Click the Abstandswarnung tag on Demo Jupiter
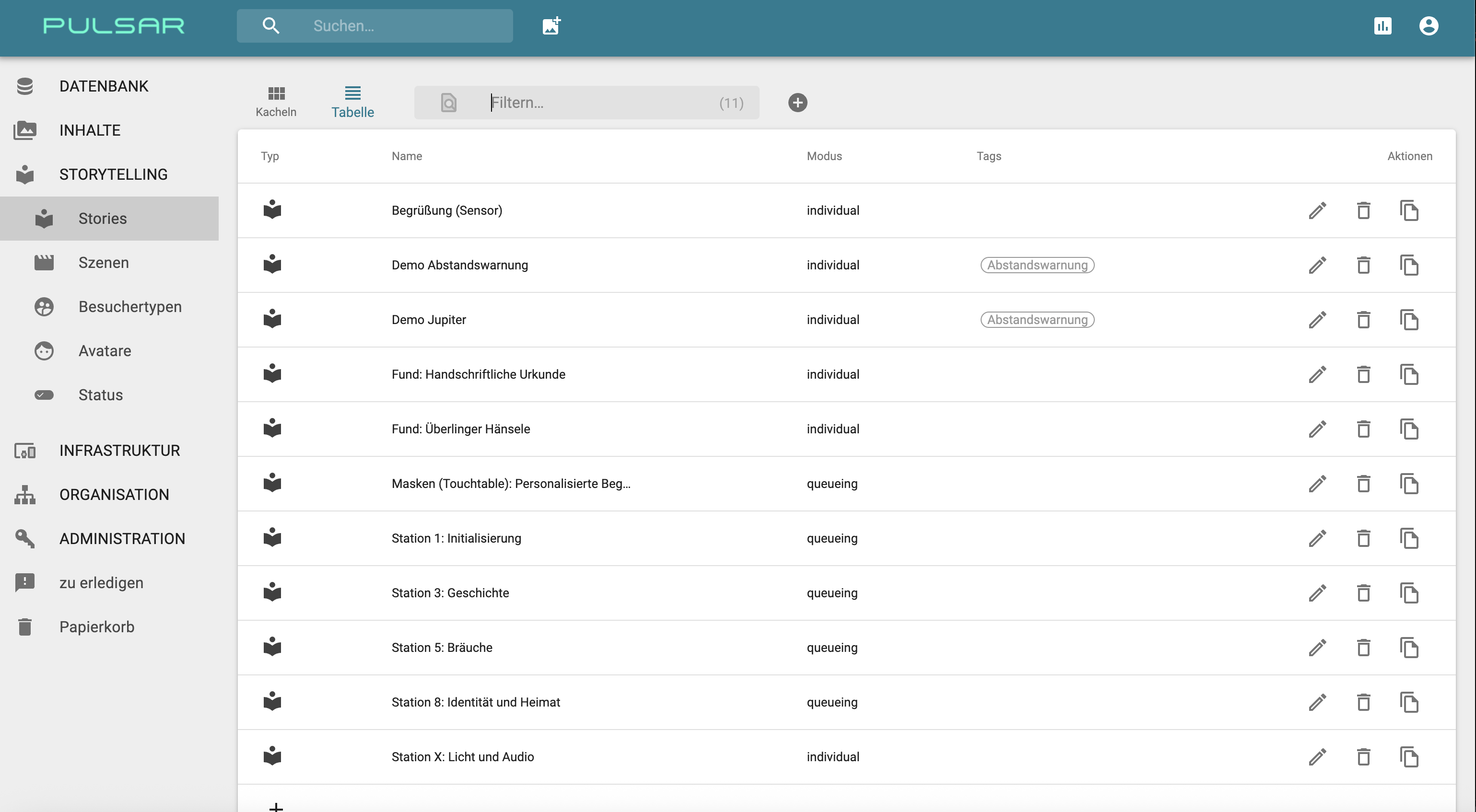This screenshot has width=1476, height=812. (x=1037, y=320)
